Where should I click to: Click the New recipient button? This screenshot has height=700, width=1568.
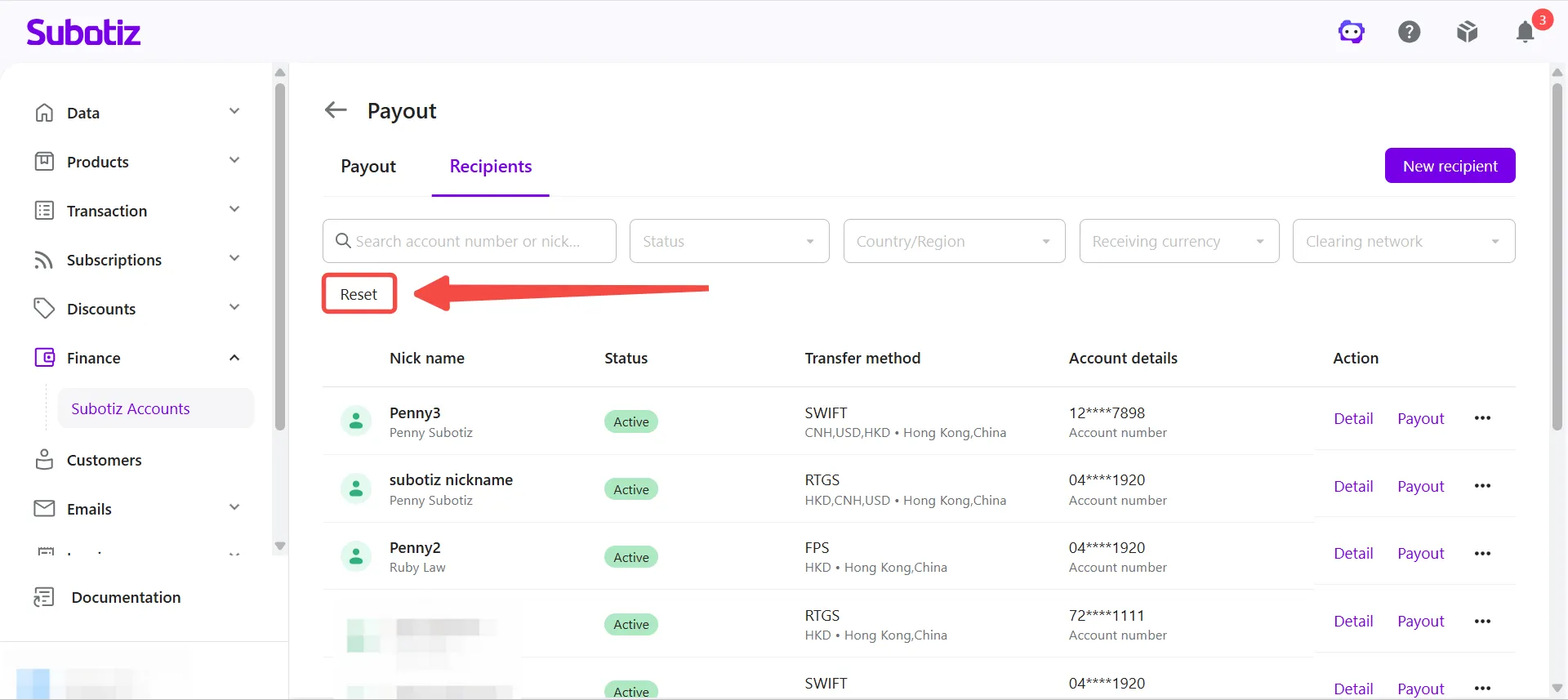click(x=1450, y=166)
